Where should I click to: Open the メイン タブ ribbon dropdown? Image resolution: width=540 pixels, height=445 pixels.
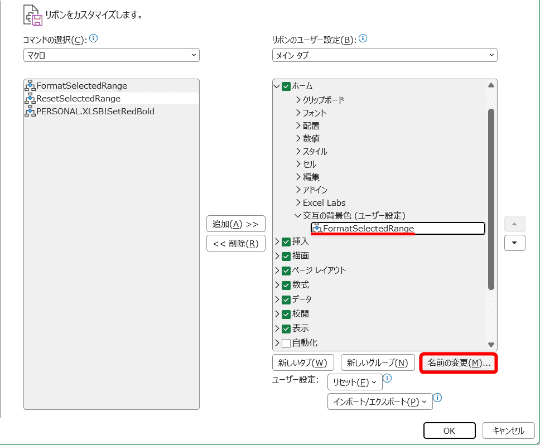pos(385,55)
